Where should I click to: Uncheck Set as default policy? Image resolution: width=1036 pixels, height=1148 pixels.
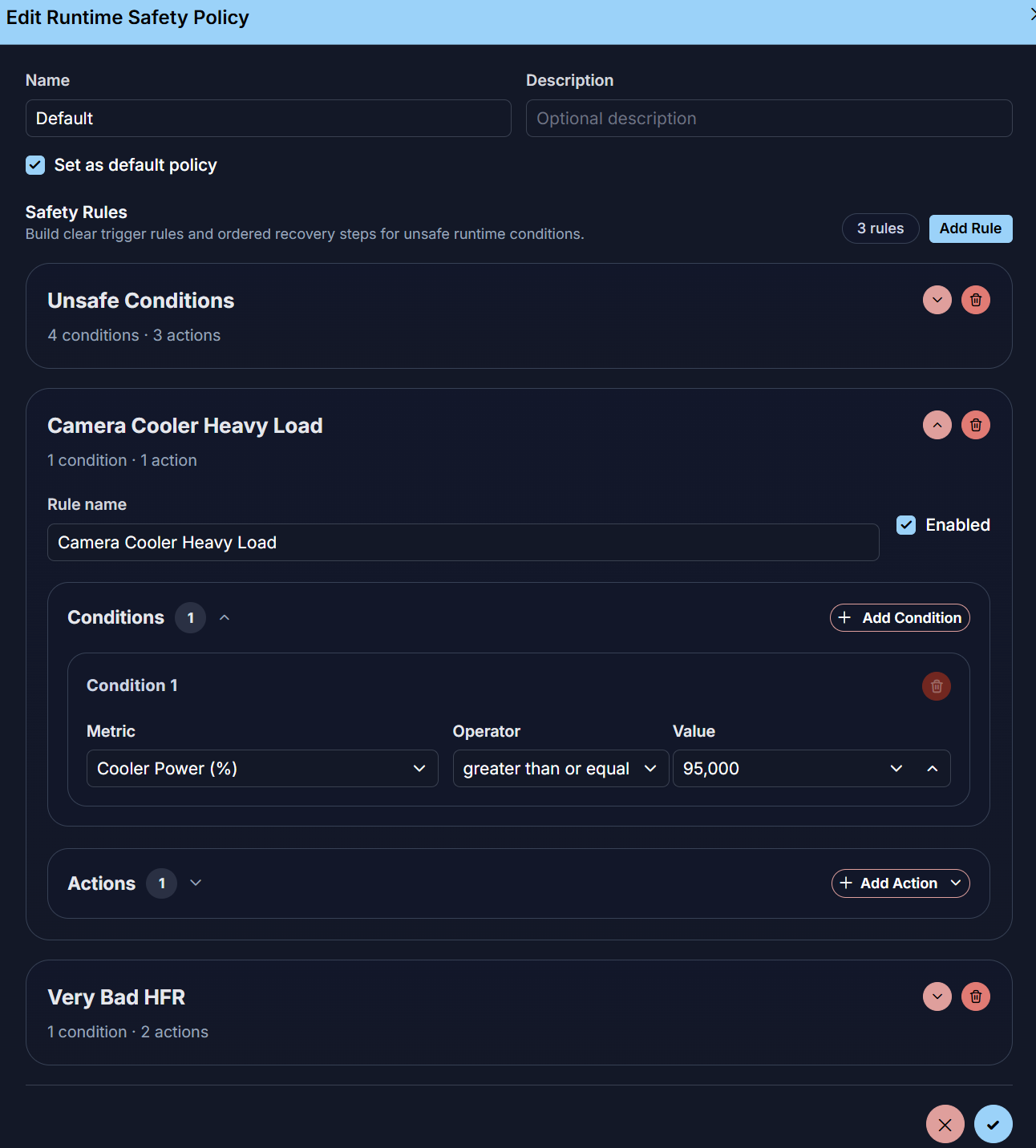[34, 165]
